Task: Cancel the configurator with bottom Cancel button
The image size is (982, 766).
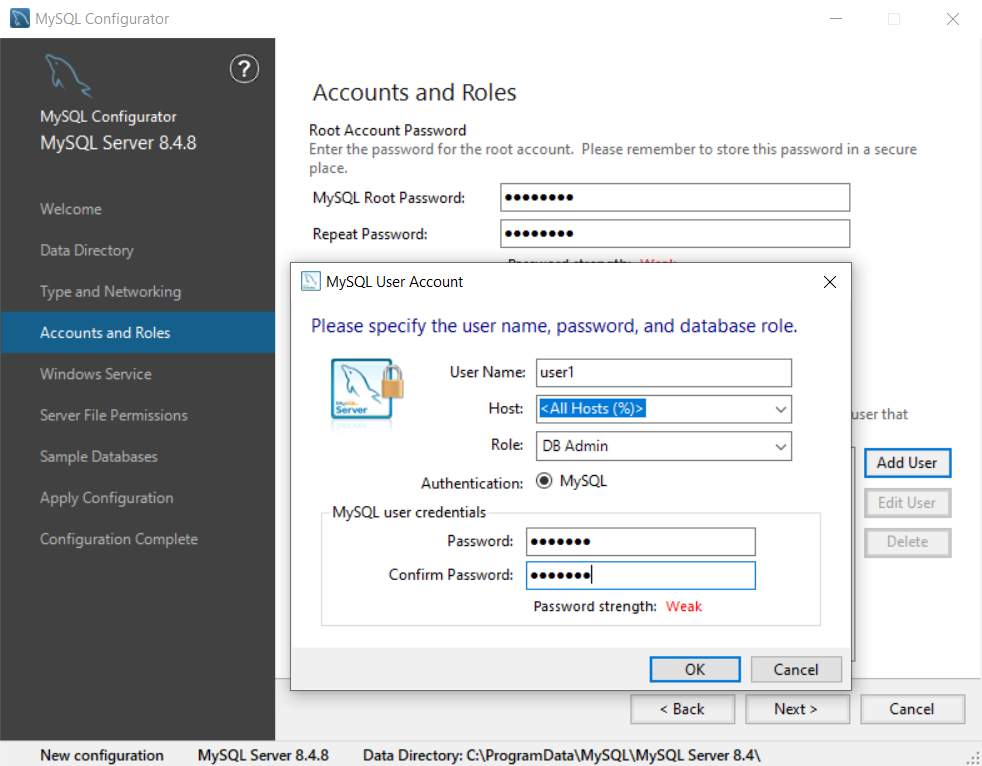Action: (912, 709)
